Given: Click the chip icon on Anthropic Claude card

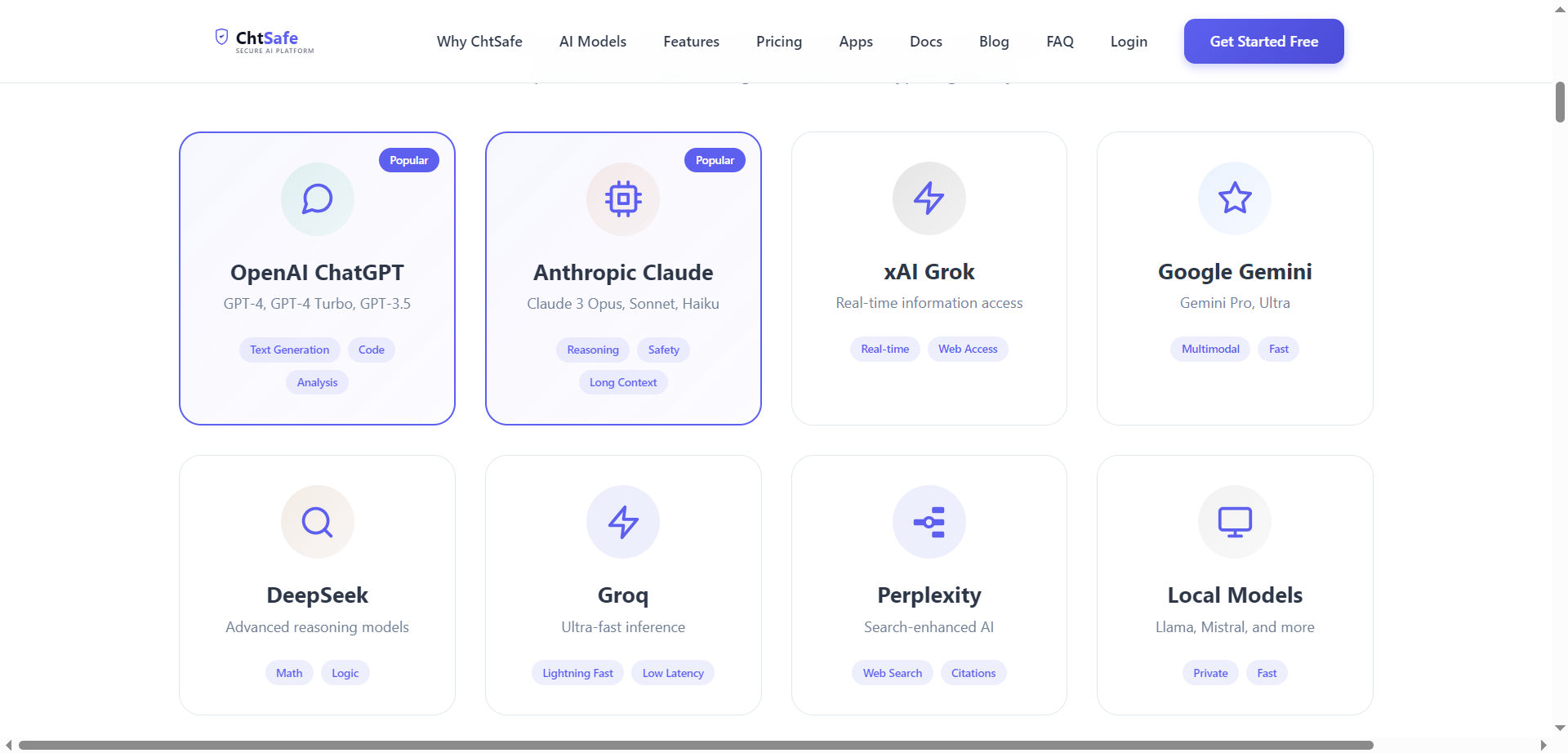Looking at the screenshot, I should [x=623, y=198].
